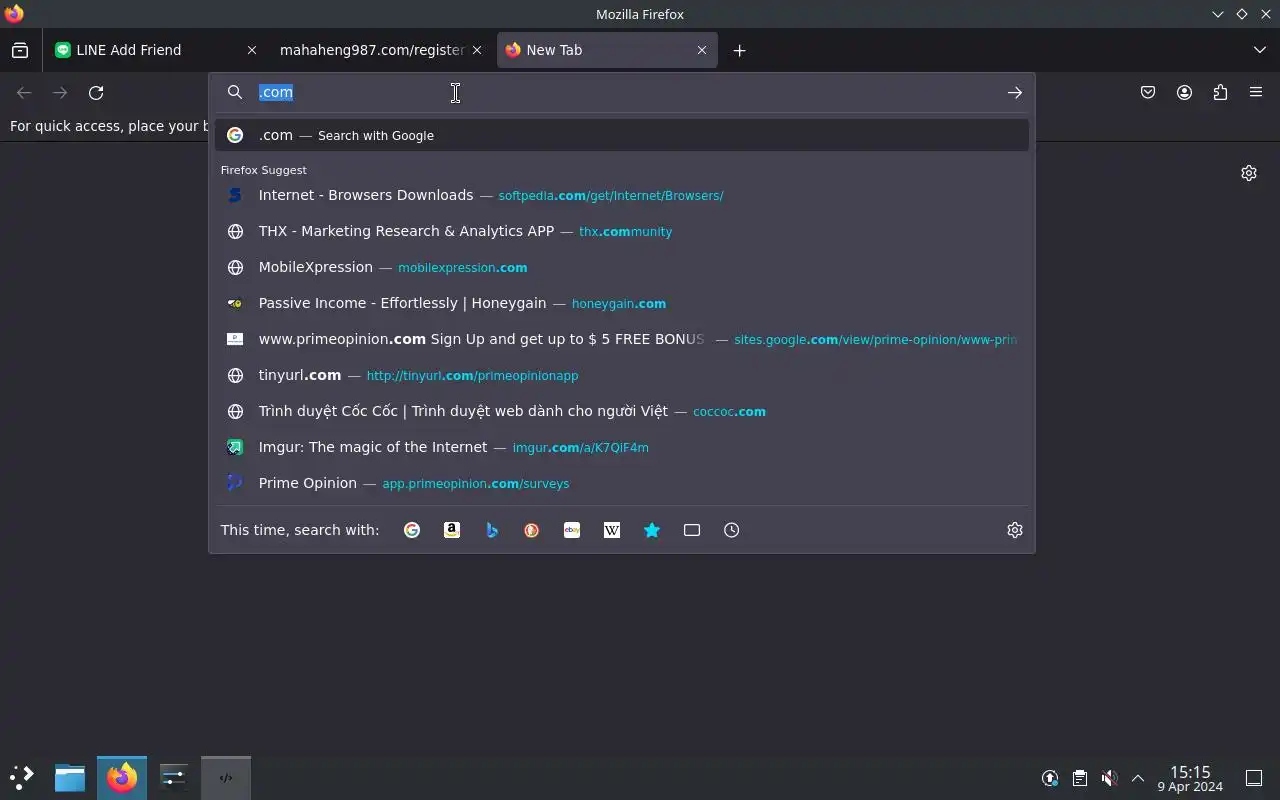The height and width of the screenshot is (800, 1280).
Task: Click the Go arrow in address bar
Action: [x=1015, y=92]
